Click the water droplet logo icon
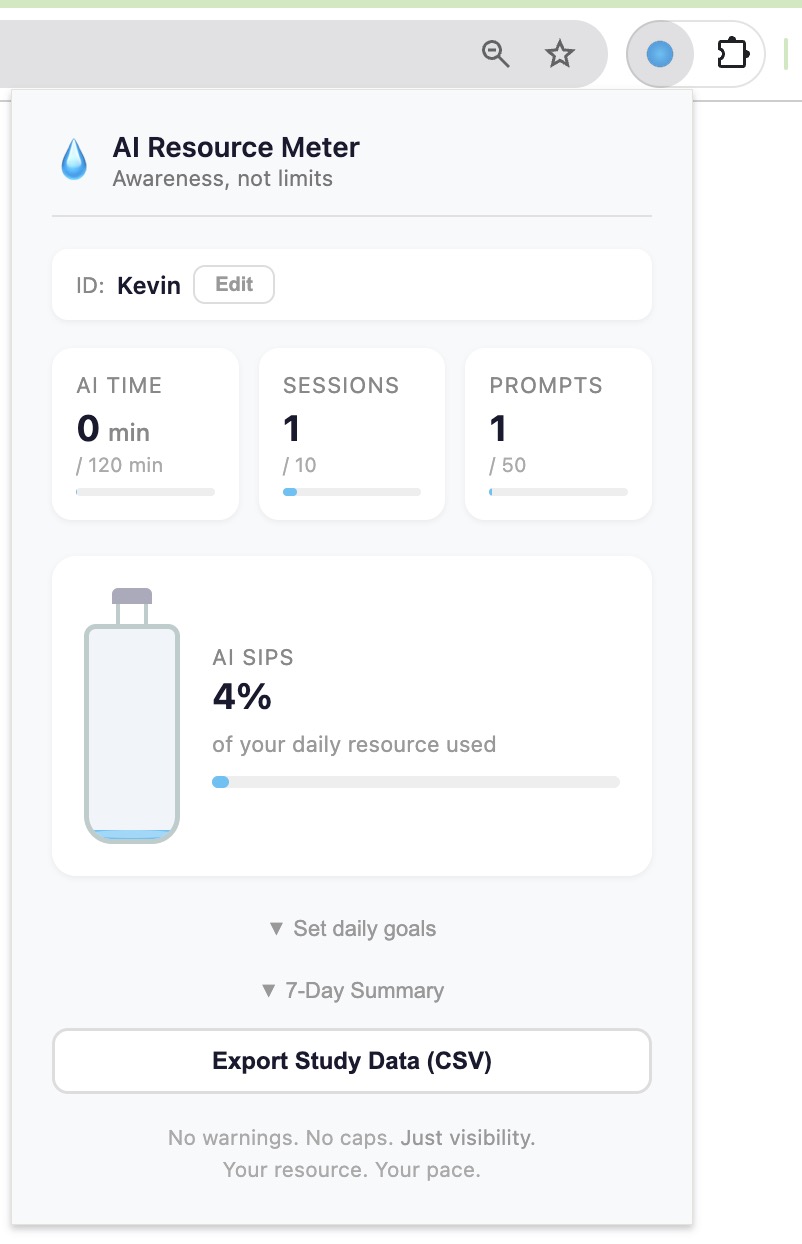Screen dimensions: 802x1244 tap(74, 160)
